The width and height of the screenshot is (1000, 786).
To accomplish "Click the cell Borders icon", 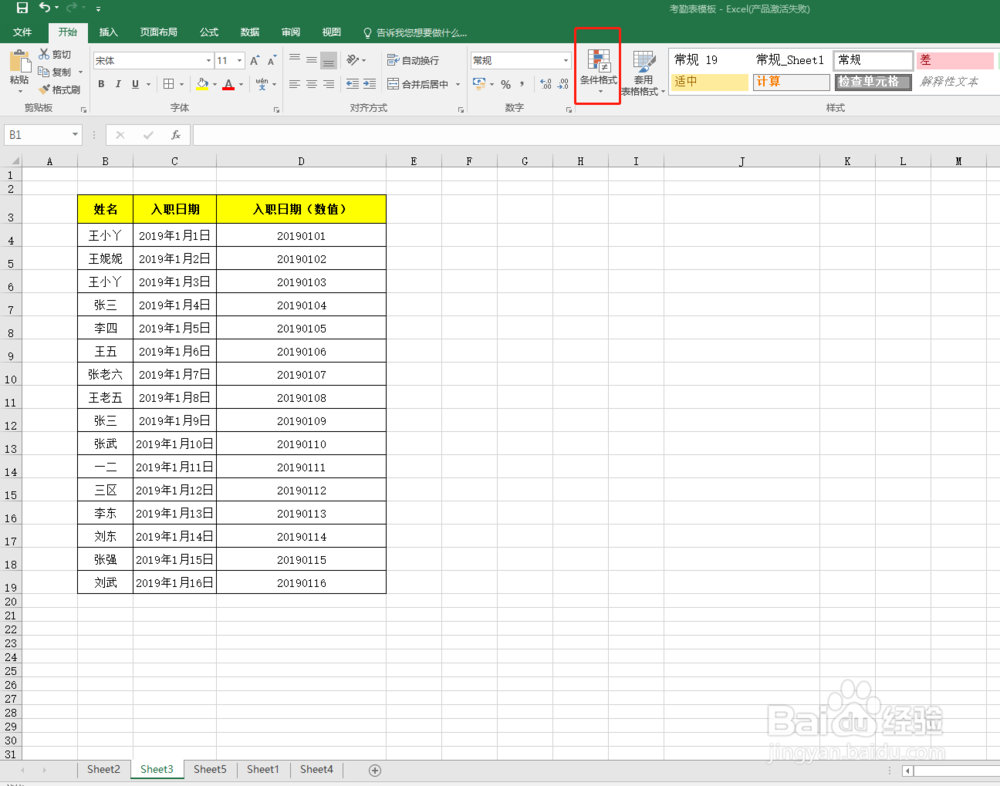I will pyautogui.click(x=168, y=84).
